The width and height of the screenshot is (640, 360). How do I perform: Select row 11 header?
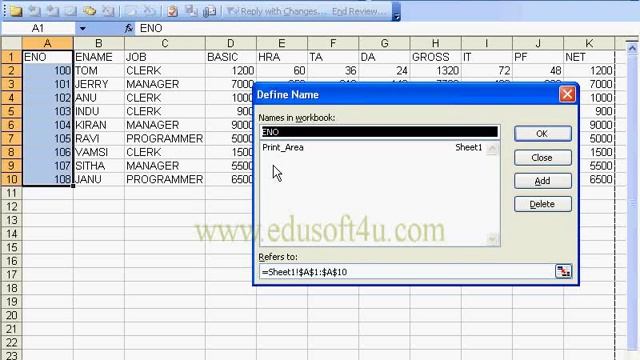[11, 193]
